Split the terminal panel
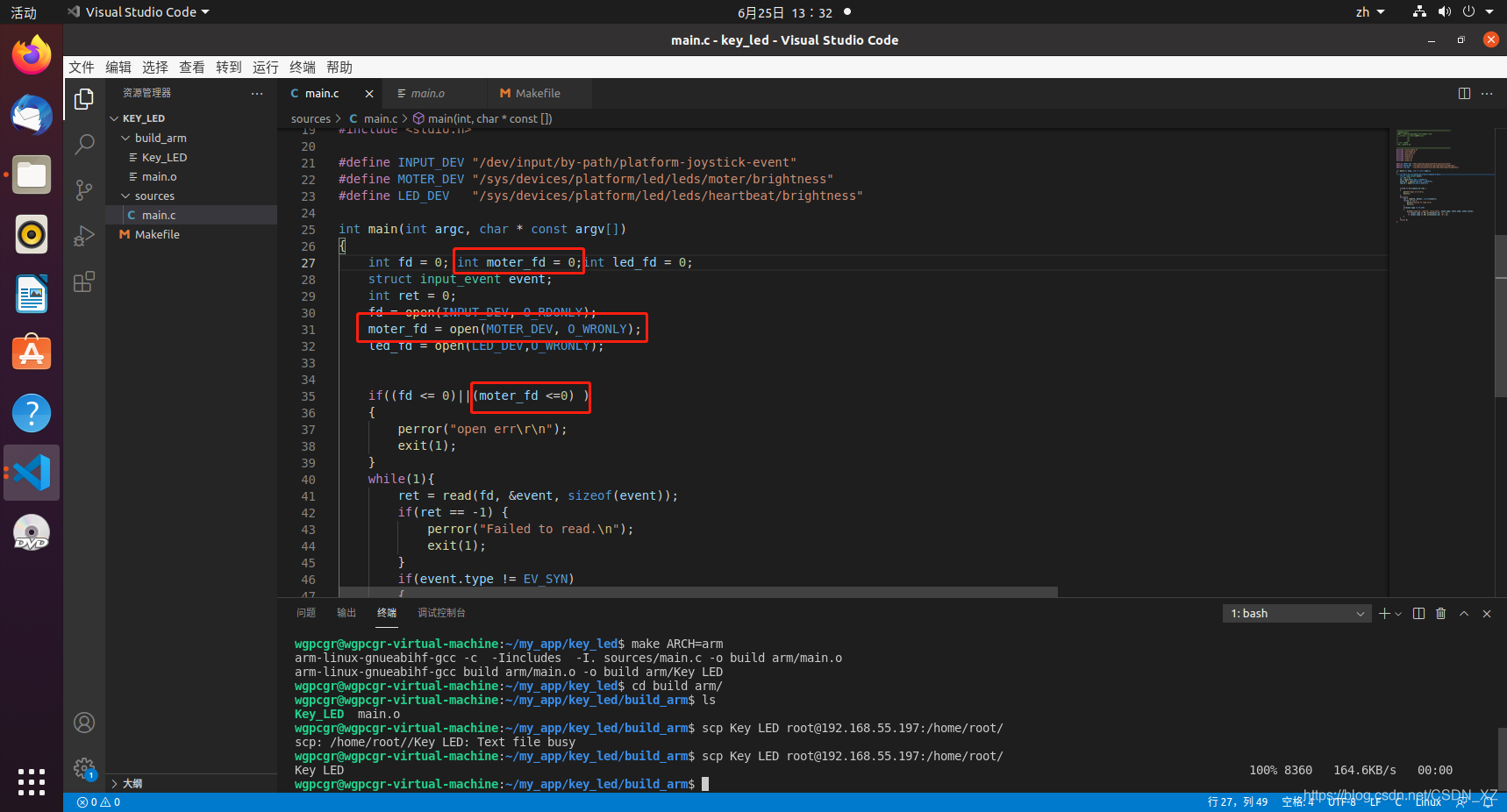This screenshot has width=1507, height=812. click(1418, 614)
